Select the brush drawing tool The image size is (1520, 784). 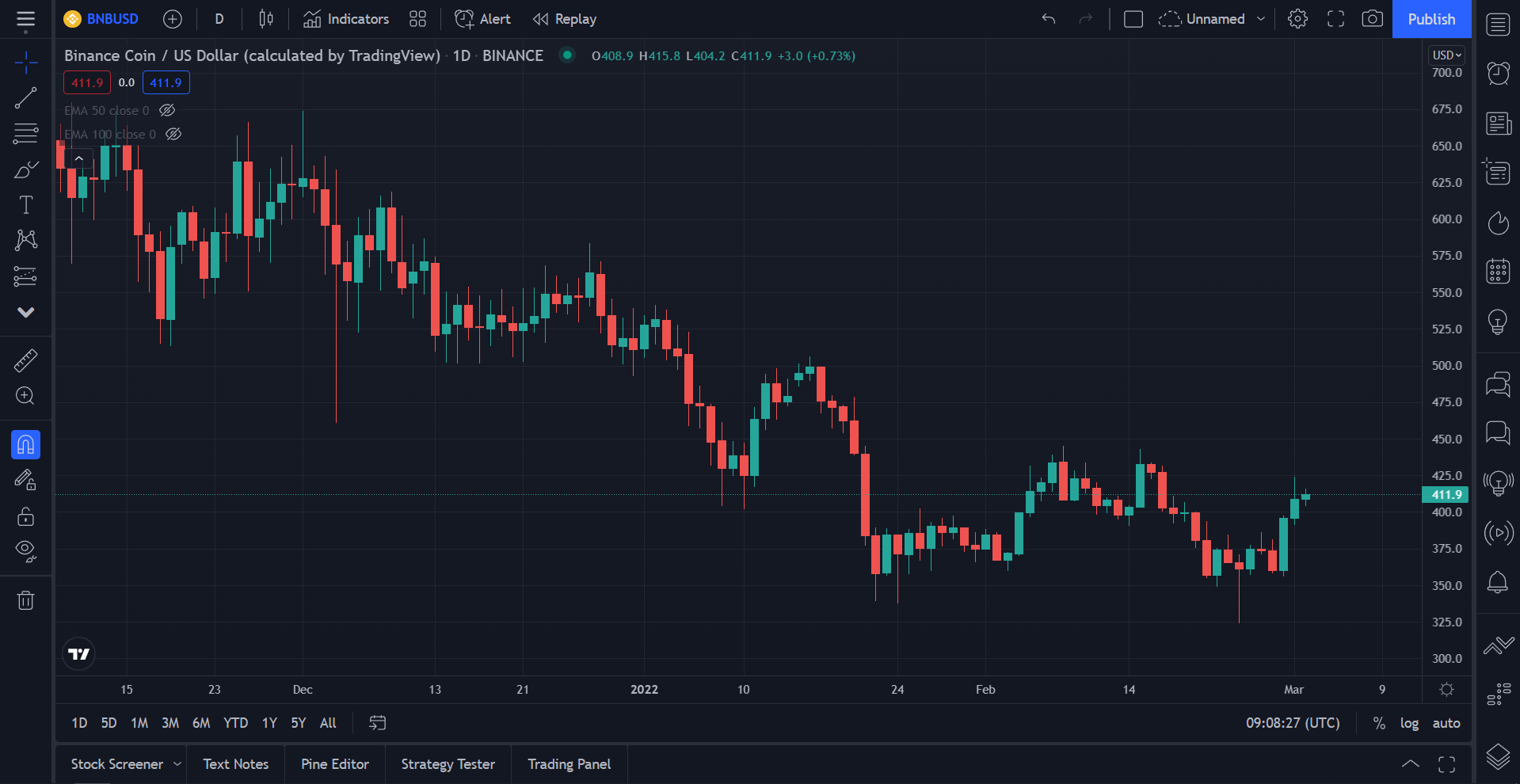[25, 169]
